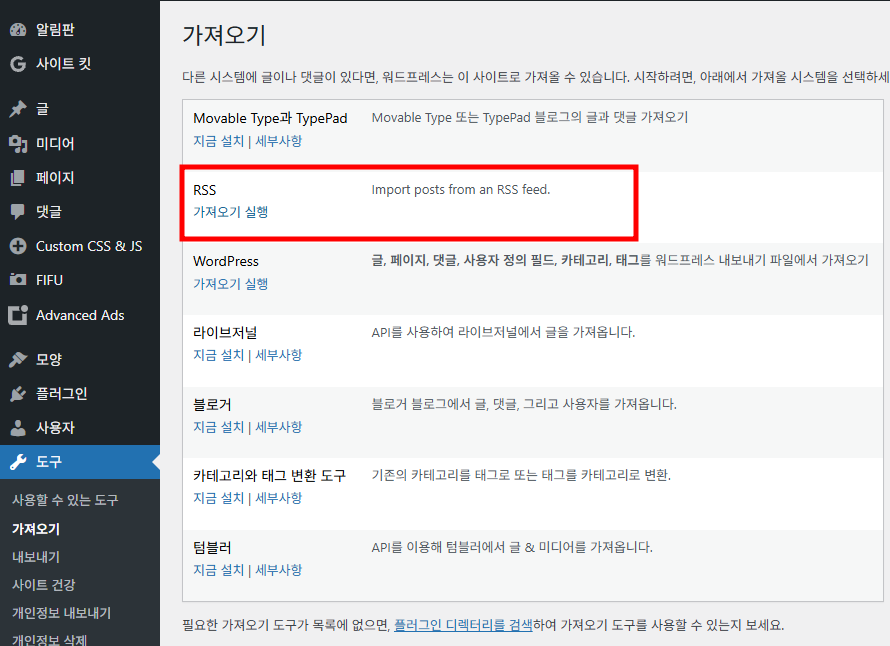
Task: Open 세부사항 under 텀블러
Action: tap(279, 570)
